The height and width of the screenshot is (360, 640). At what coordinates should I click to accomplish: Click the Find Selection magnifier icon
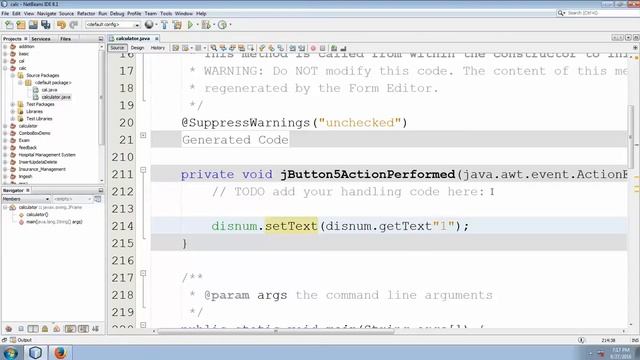(x=213, y=48)
